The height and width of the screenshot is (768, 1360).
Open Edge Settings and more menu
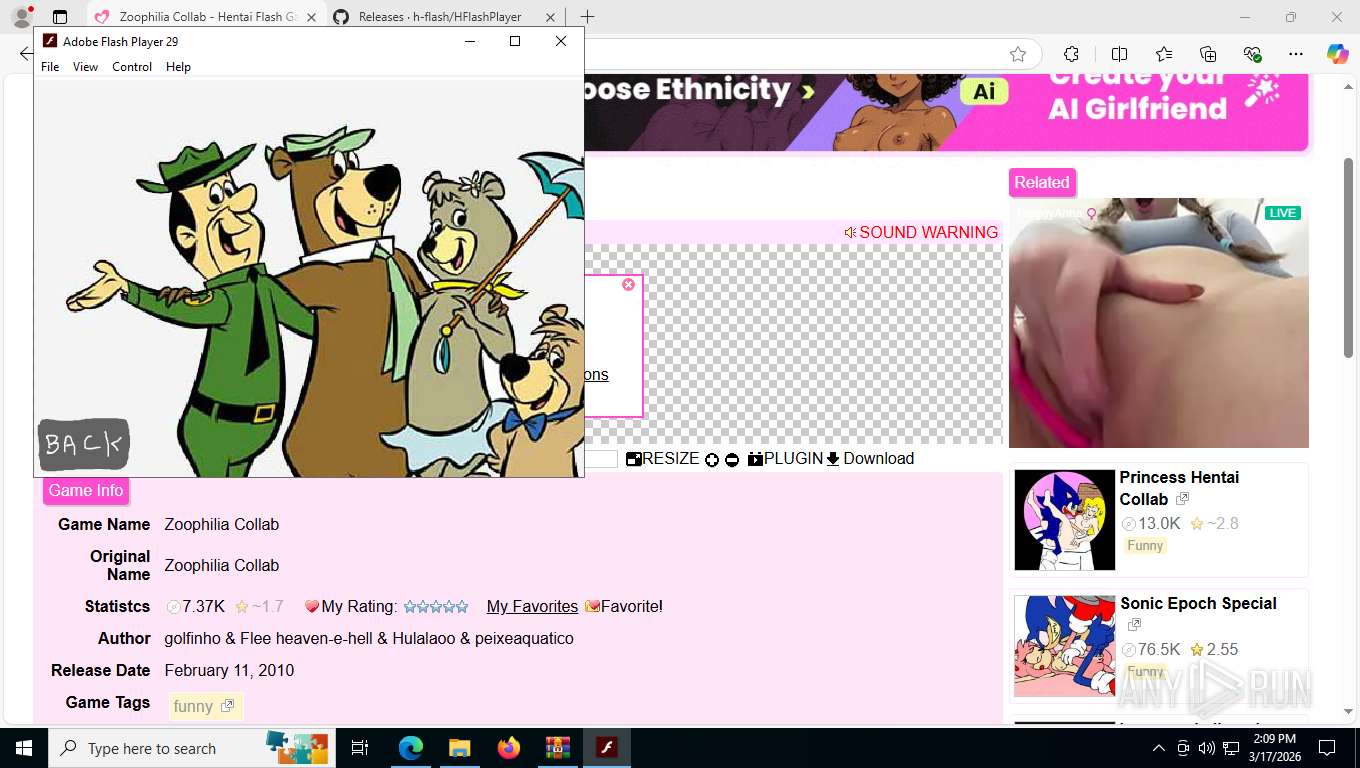pos(1296,54)
